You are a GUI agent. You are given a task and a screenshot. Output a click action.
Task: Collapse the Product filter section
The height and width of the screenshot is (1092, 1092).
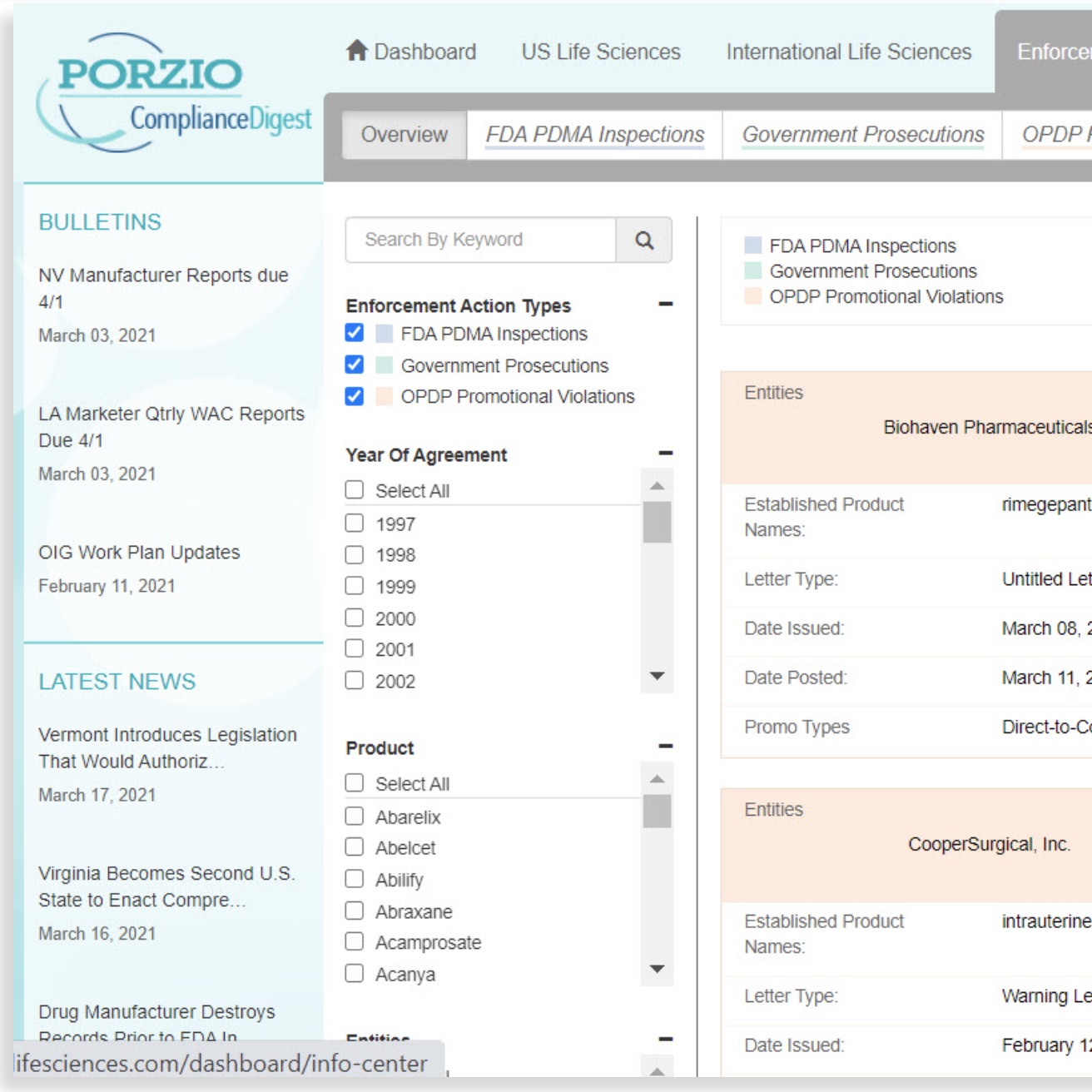665,747
